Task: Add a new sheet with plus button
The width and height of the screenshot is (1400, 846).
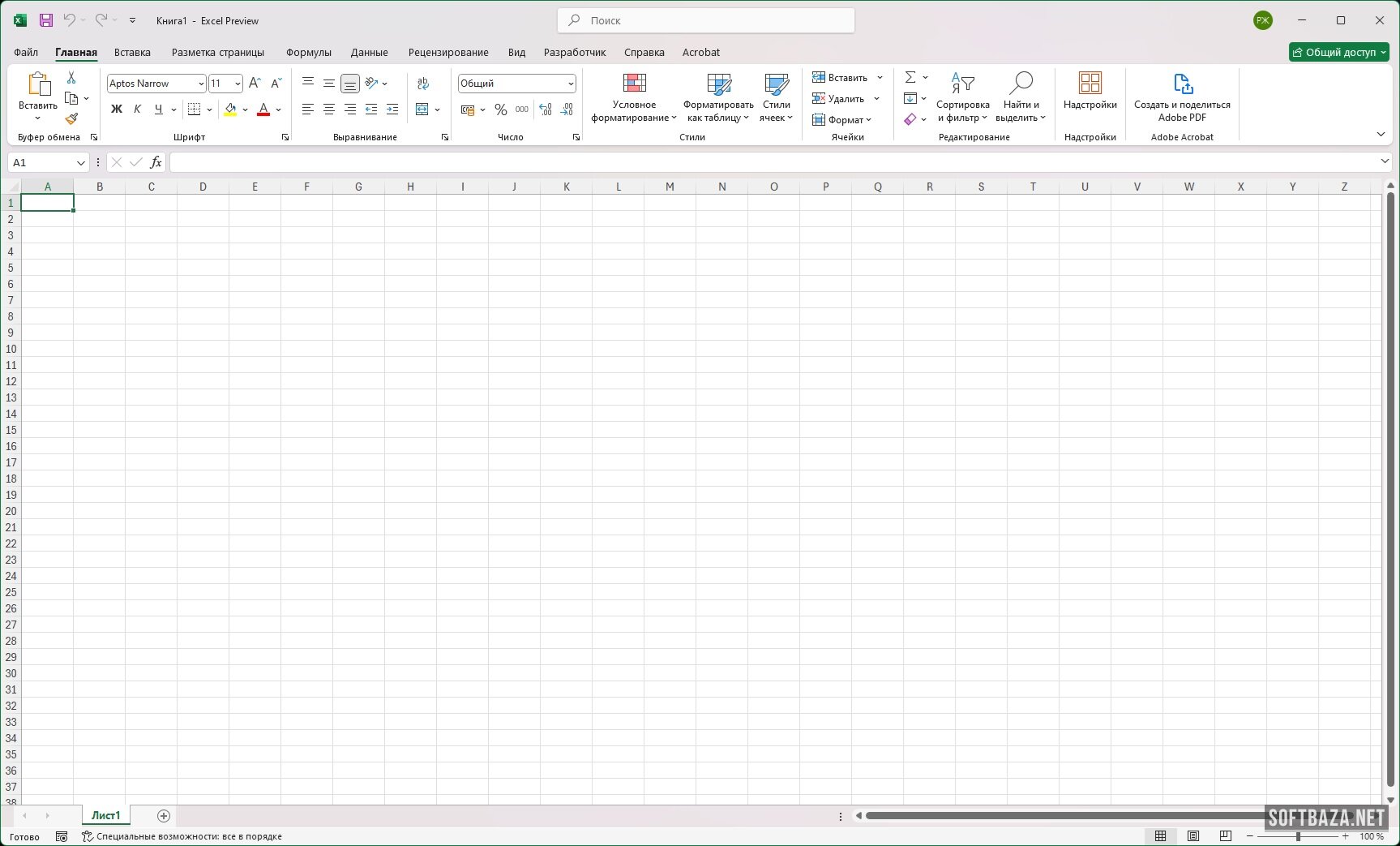Action: 164,816
